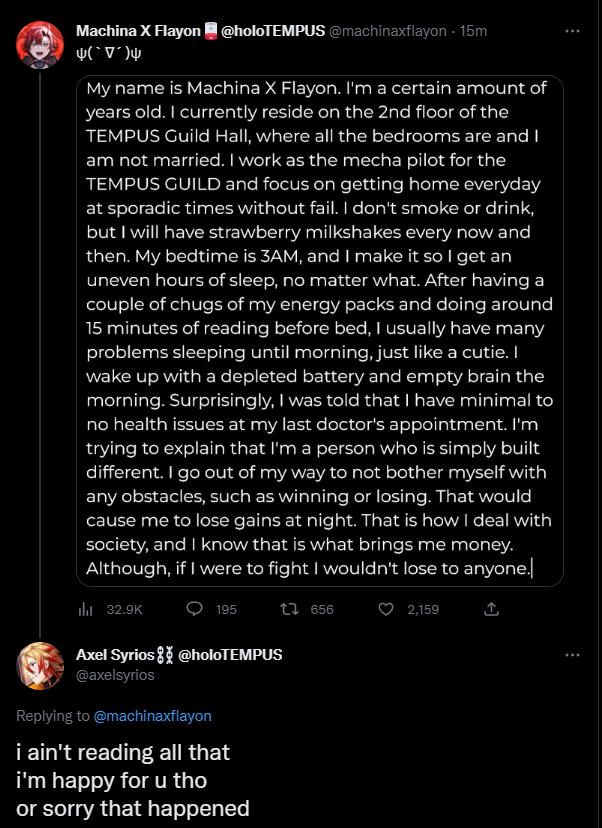
Task: Click the 15m timestamp link
Action: coord(474,31)
